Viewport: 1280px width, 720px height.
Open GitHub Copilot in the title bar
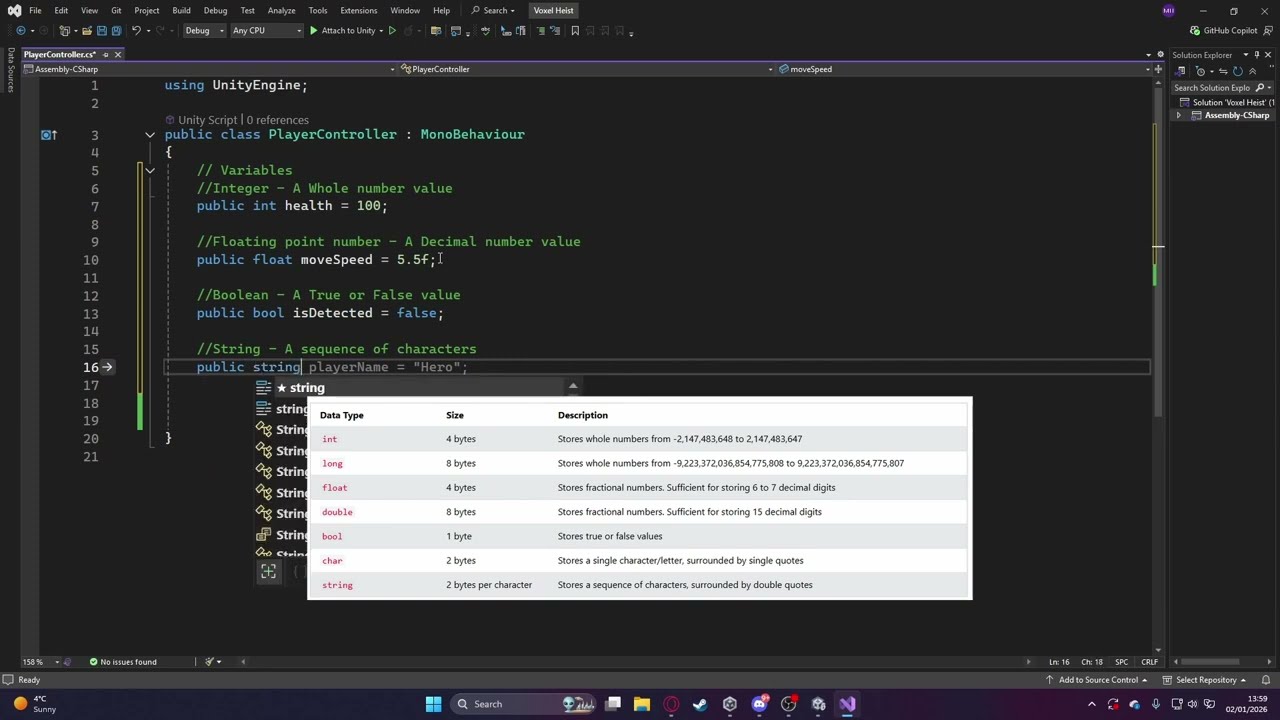(1223, 31)
